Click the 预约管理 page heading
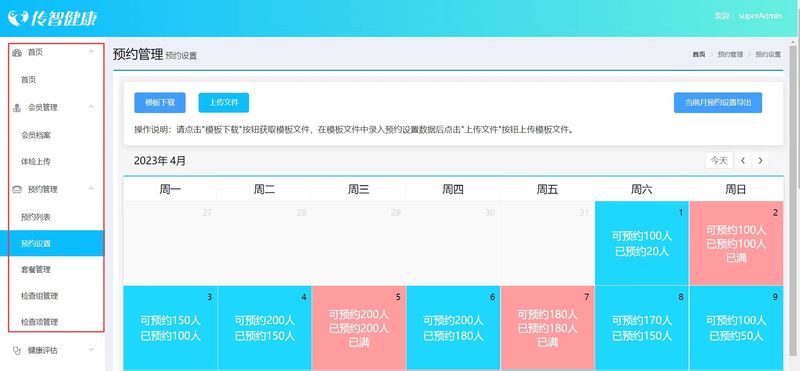The width and height of the screenshot is (800, 371). 138,54
